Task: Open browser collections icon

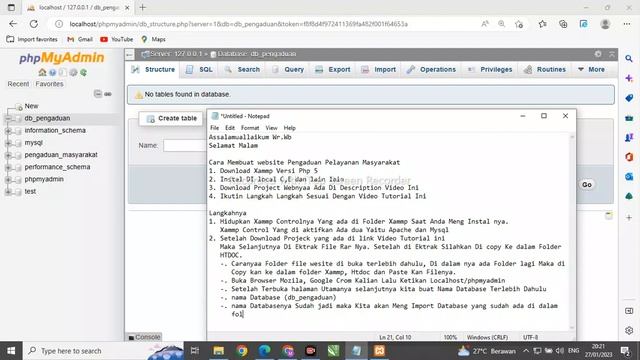Action: [x=563, y=24]
